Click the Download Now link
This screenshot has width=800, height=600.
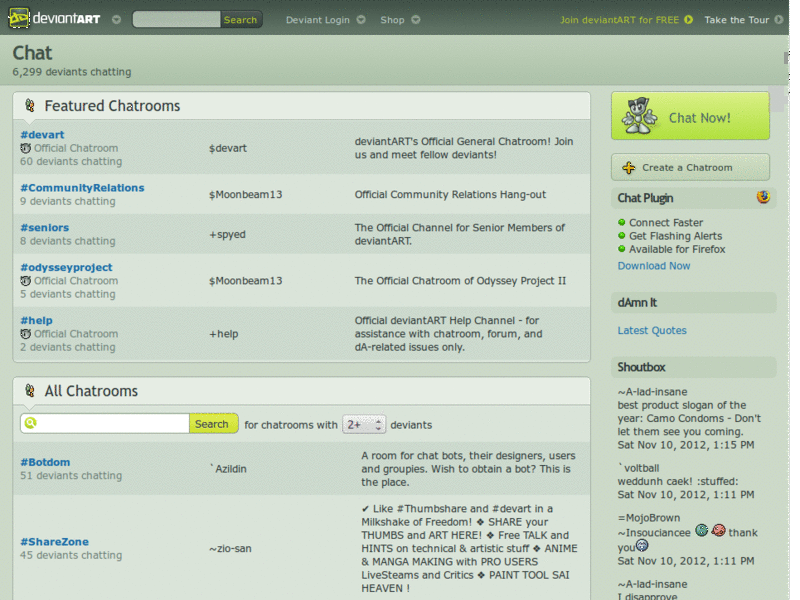click(654, 266)
